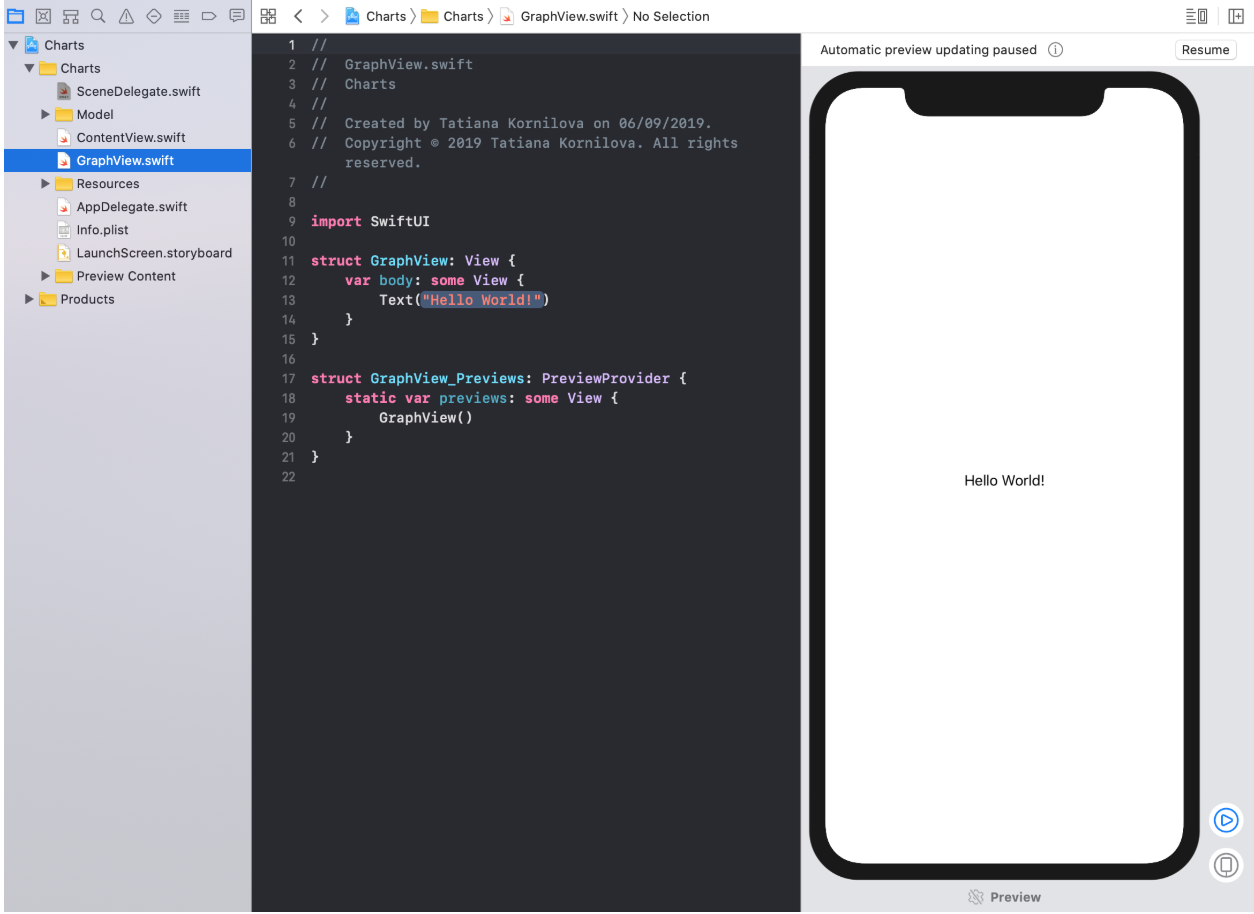Start the live preview play button
1254x914 pixels.
coord(1226,820)
